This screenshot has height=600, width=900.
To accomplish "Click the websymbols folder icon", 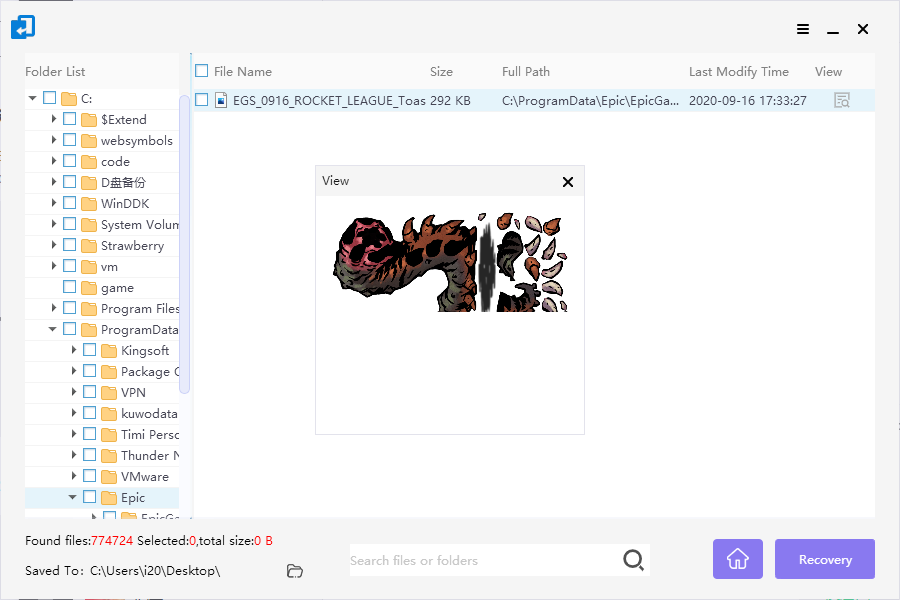I will point(89,141).
